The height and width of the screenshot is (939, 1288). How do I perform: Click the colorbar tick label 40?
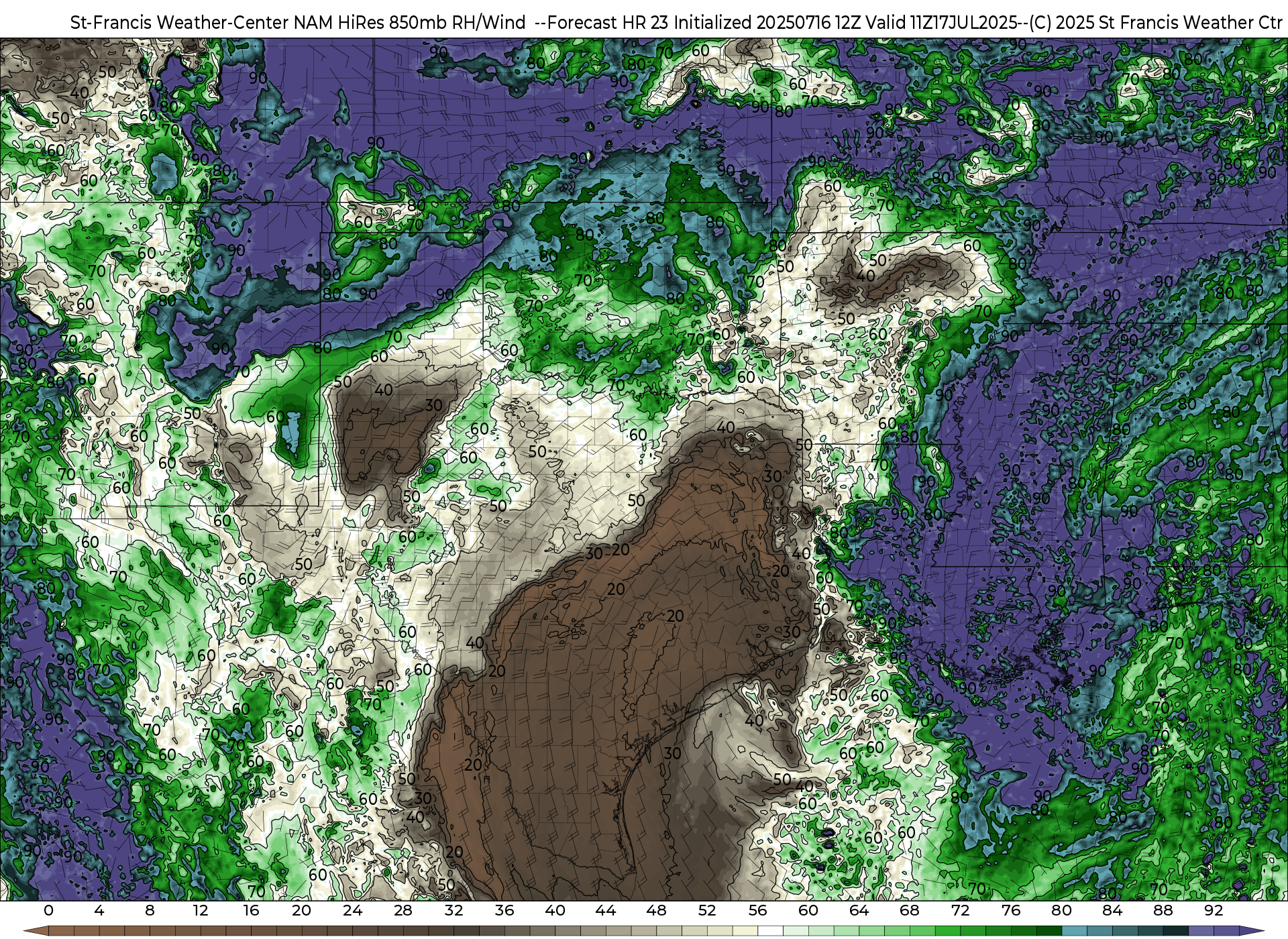555,910
